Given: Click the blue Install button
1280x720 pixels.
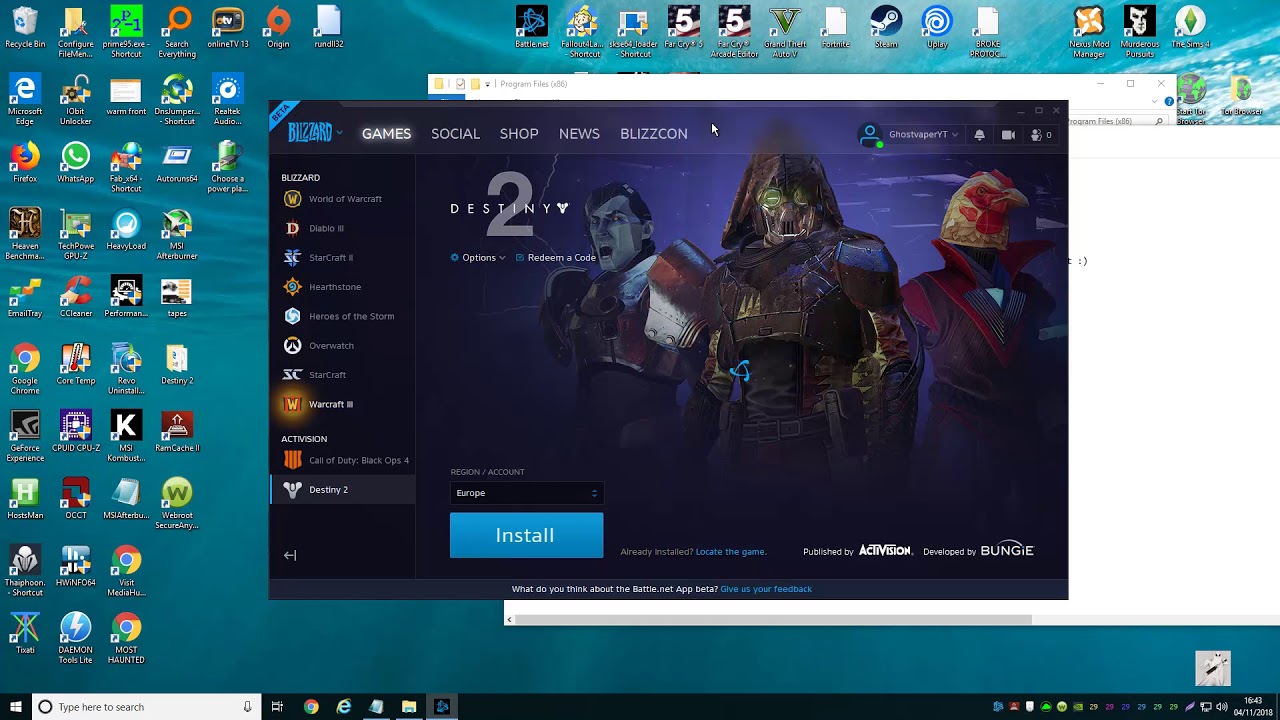Looking at the screenshot, I should (526, 535).
